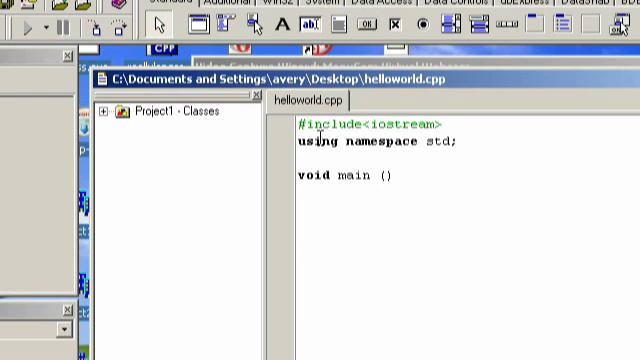
Task: Select the Project1 - Classes tree item
Action: (177, 111)
